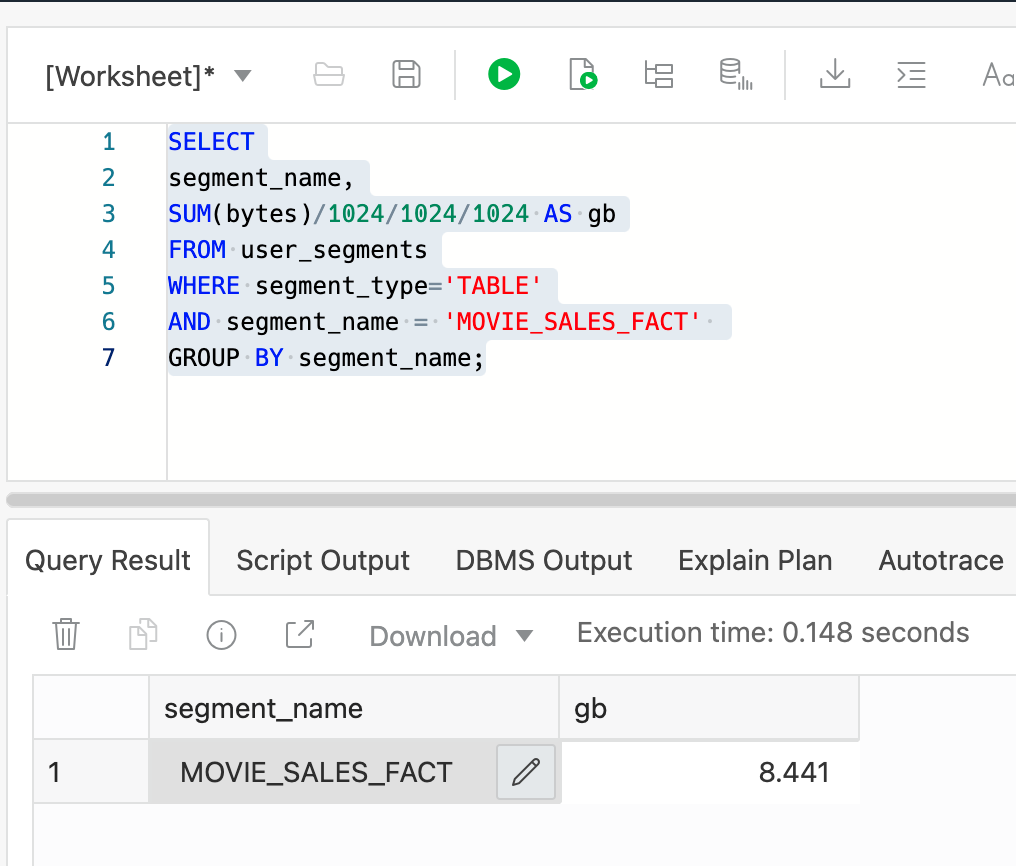1016x866 pixels.
Task: Clear results with the trash icon
Action: click(x=66, y=634)
